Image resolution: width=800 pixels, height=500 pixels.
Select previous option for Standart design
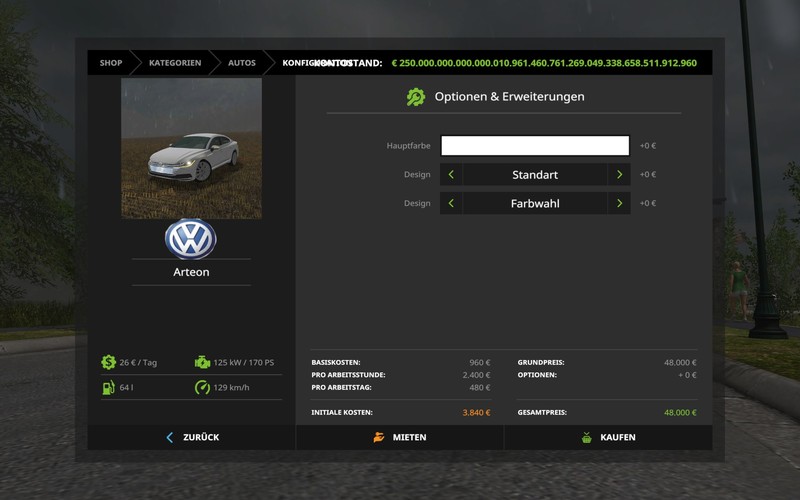(451, 175)
